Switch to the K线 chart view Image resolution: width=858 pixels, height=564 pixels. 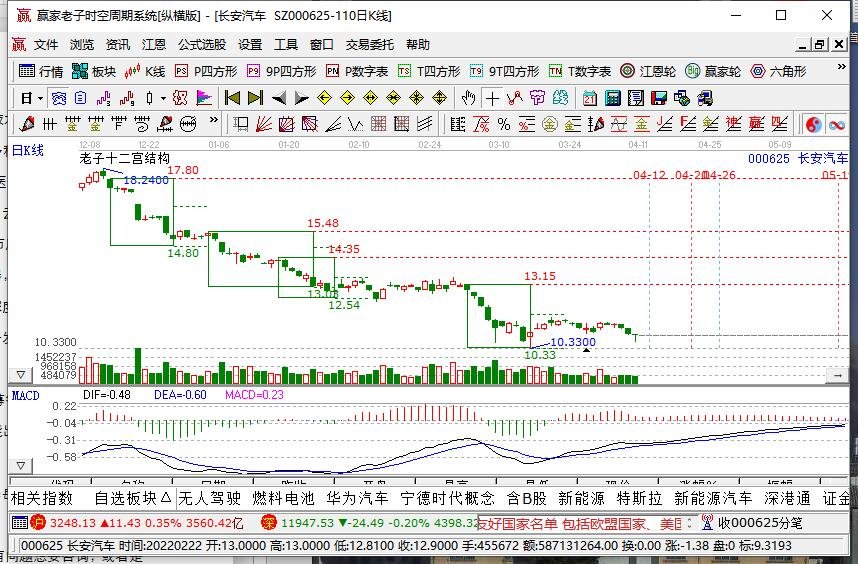[144, 71]
